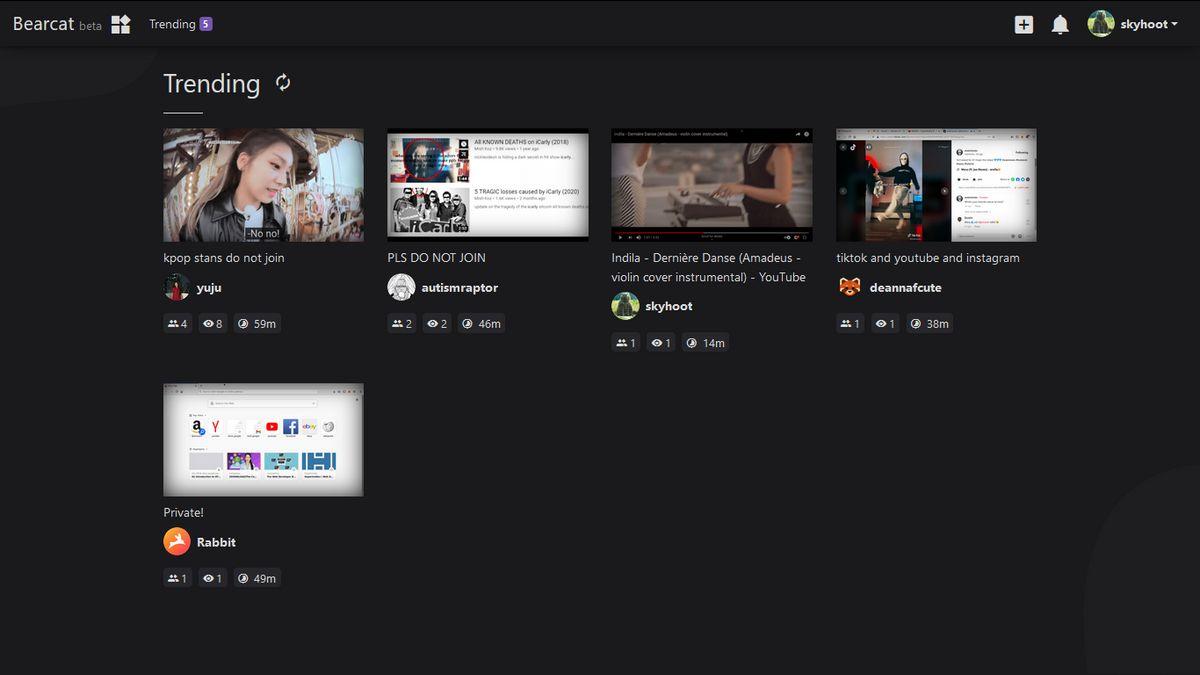
Task: Click members badge on Indila card
Action: [626, 343]
